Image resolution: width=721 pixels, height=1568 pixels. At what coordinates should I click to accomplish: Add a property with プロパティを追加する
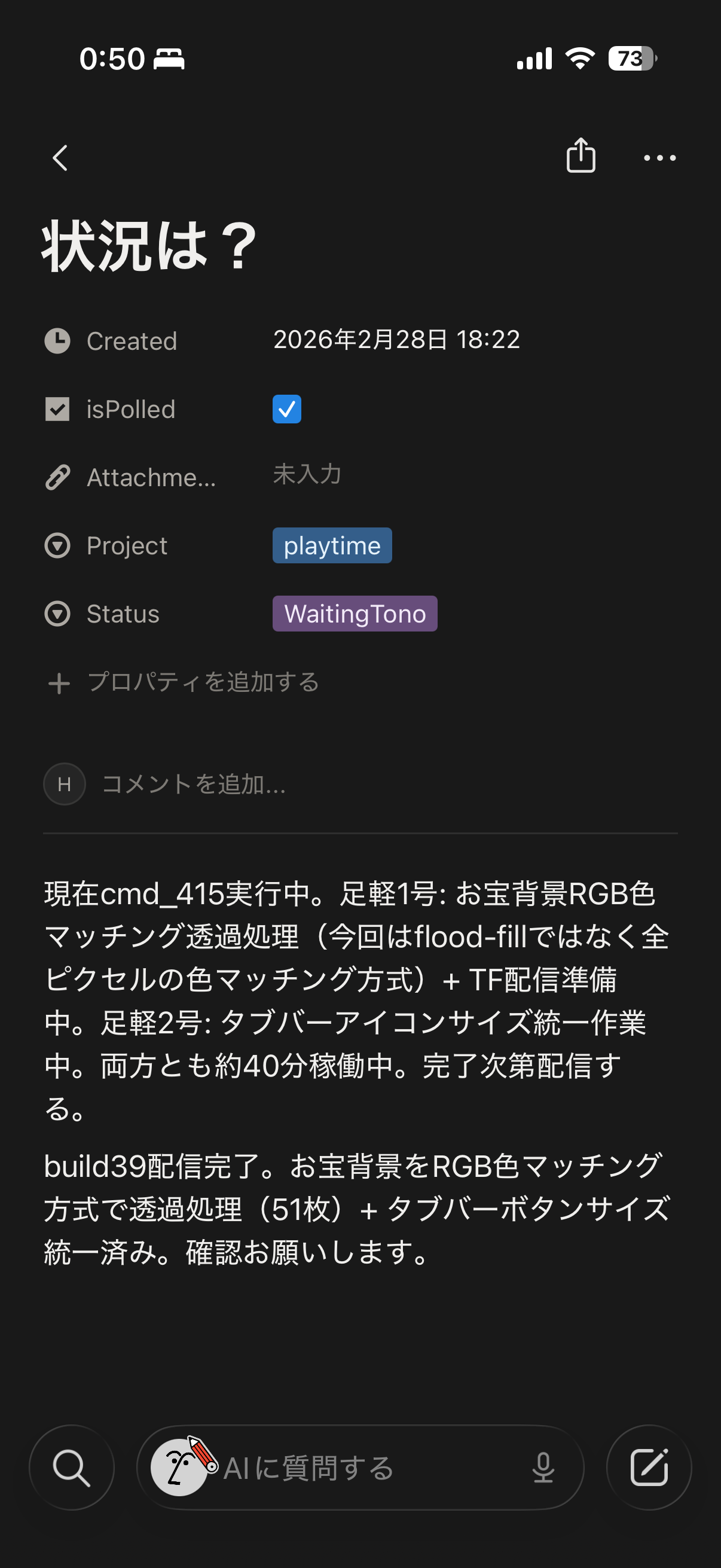click(x=204, y=682)
